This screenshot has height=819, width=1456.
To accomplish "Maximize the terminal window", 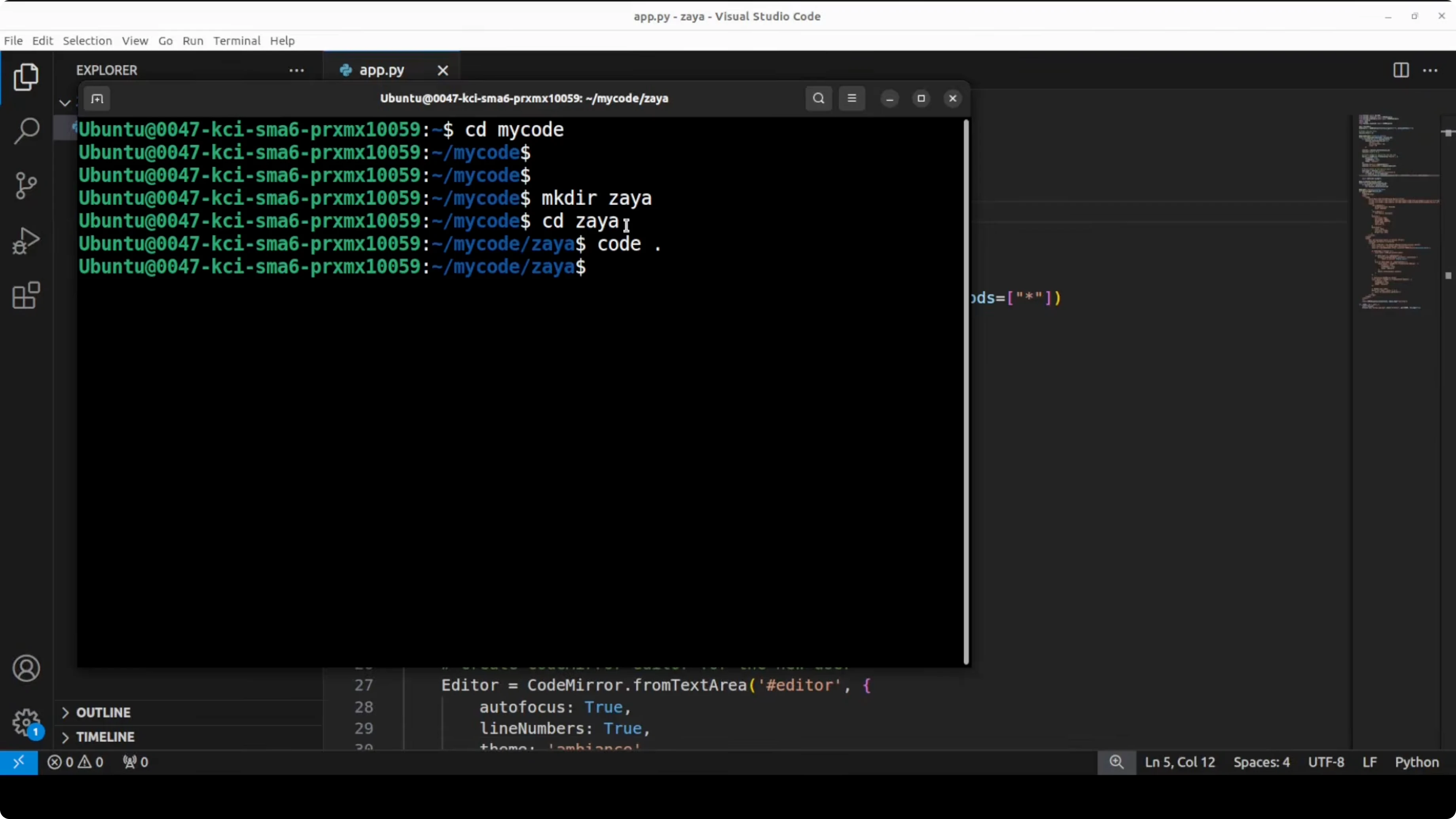I will pyautogui.click(x=921, y=99).
